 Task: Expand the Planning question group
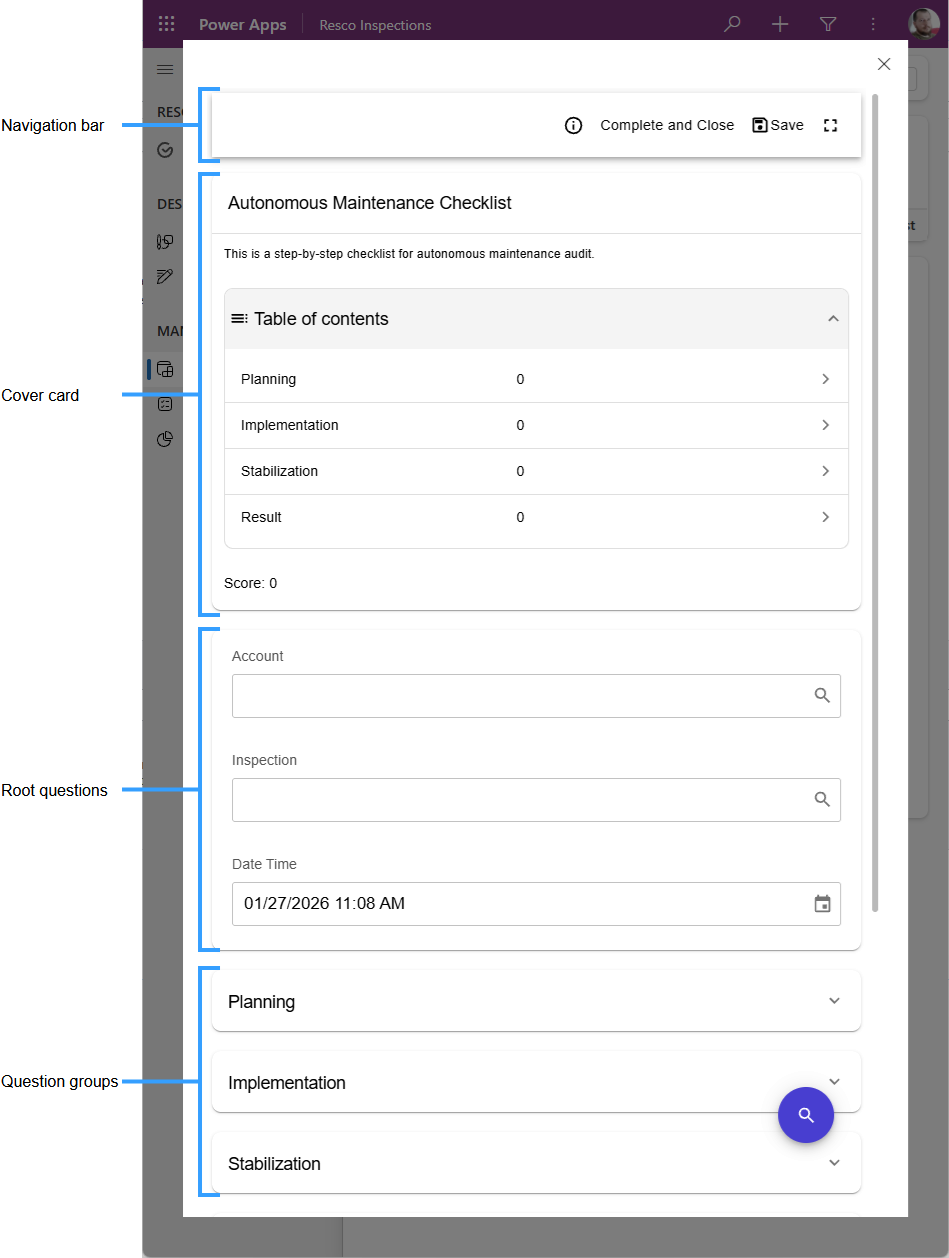coord(834,1001)
